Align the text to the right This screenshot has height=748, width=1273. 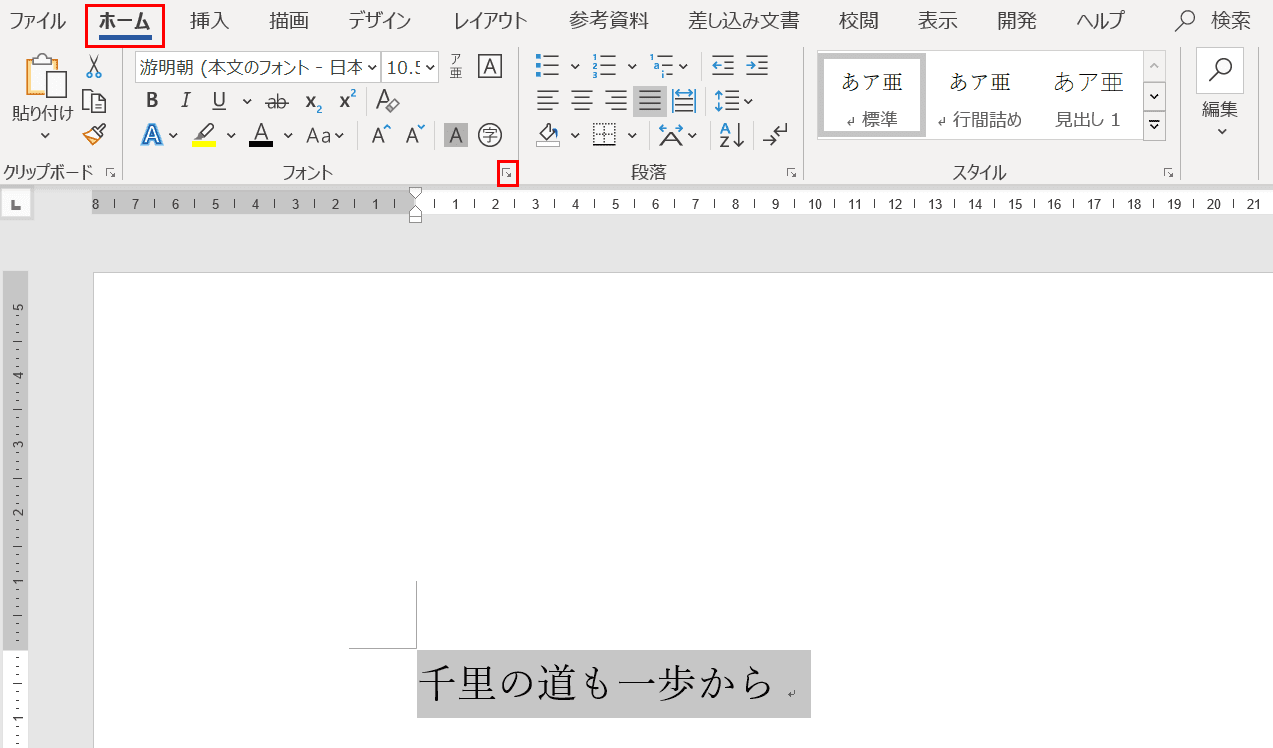(x=616, y=101)
